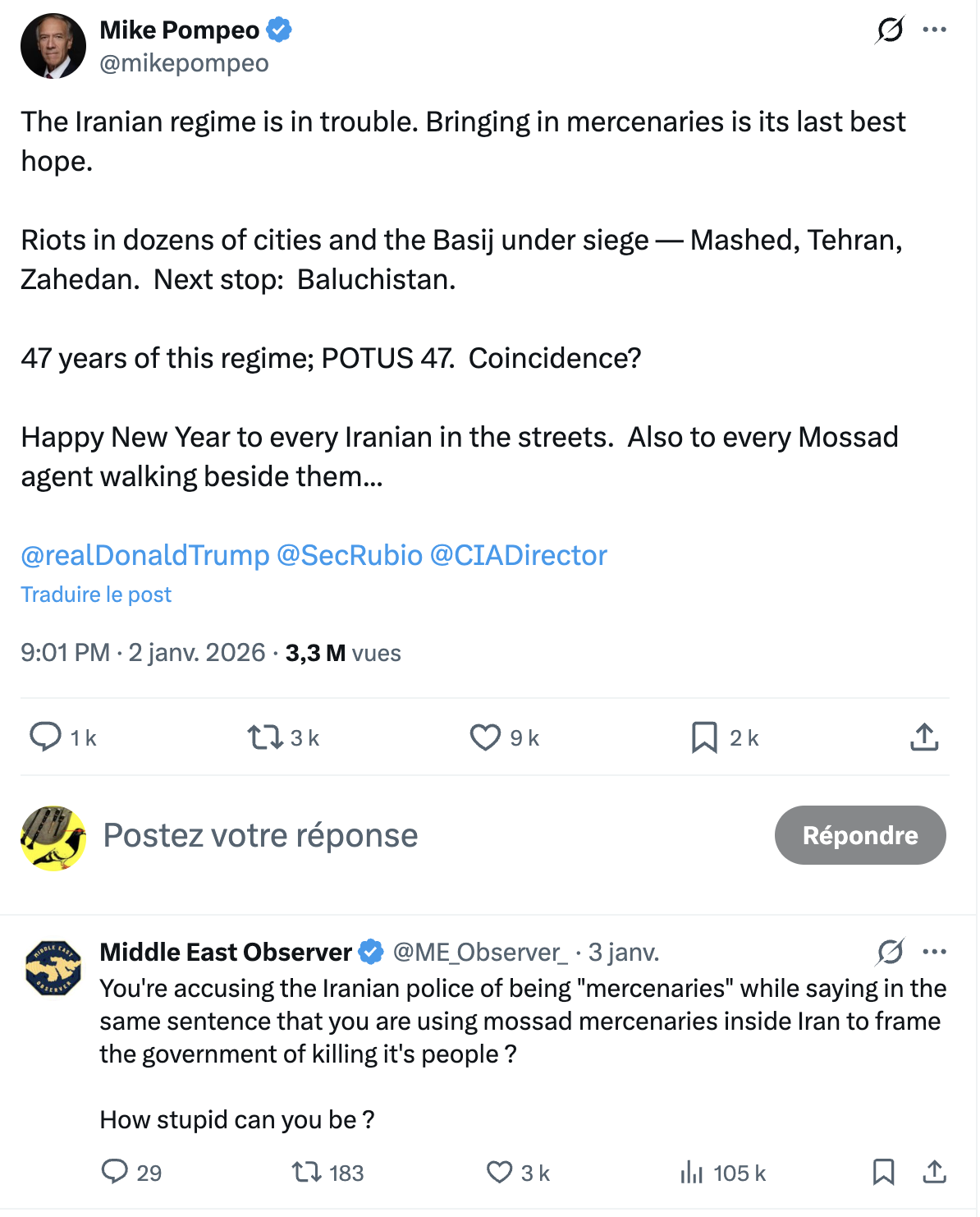
Task: Bookmark Mike Pompeo's post
Action: click(704, 737)
